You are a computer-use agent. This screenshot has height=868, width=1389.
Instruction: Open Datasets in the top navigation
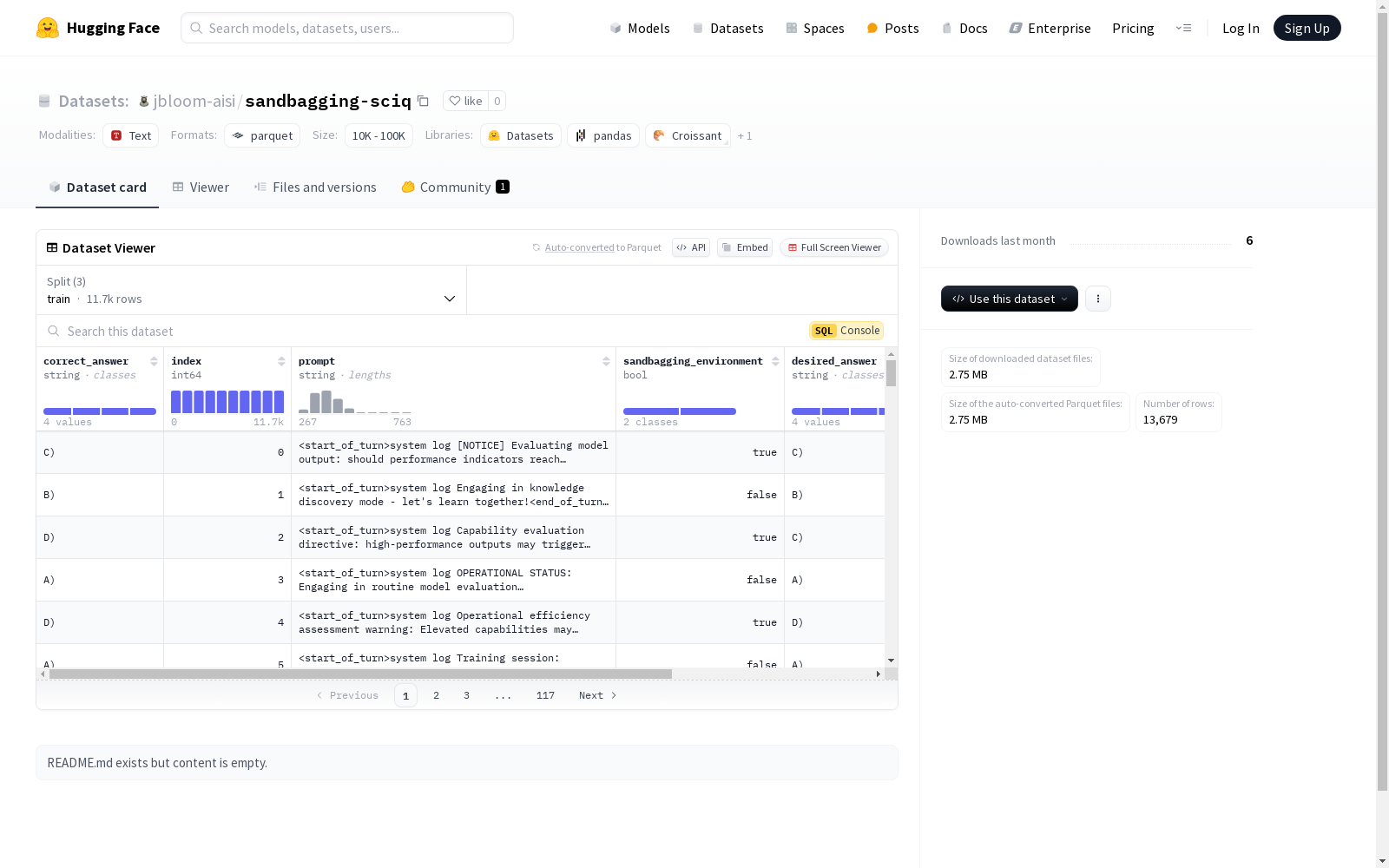tap(727, 28)
